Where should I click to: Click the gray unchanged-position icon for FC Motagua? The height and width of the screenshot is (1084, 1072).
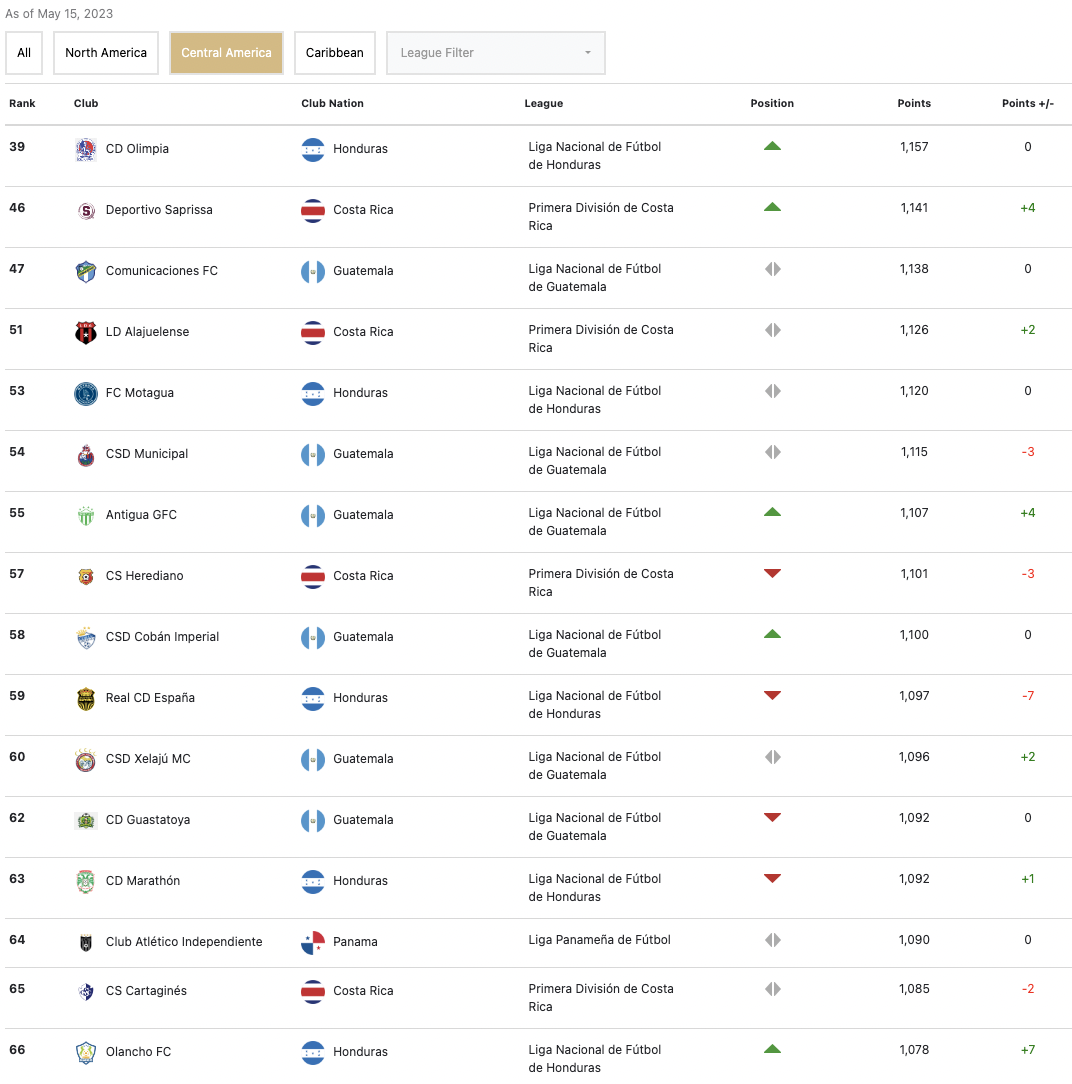773,391
